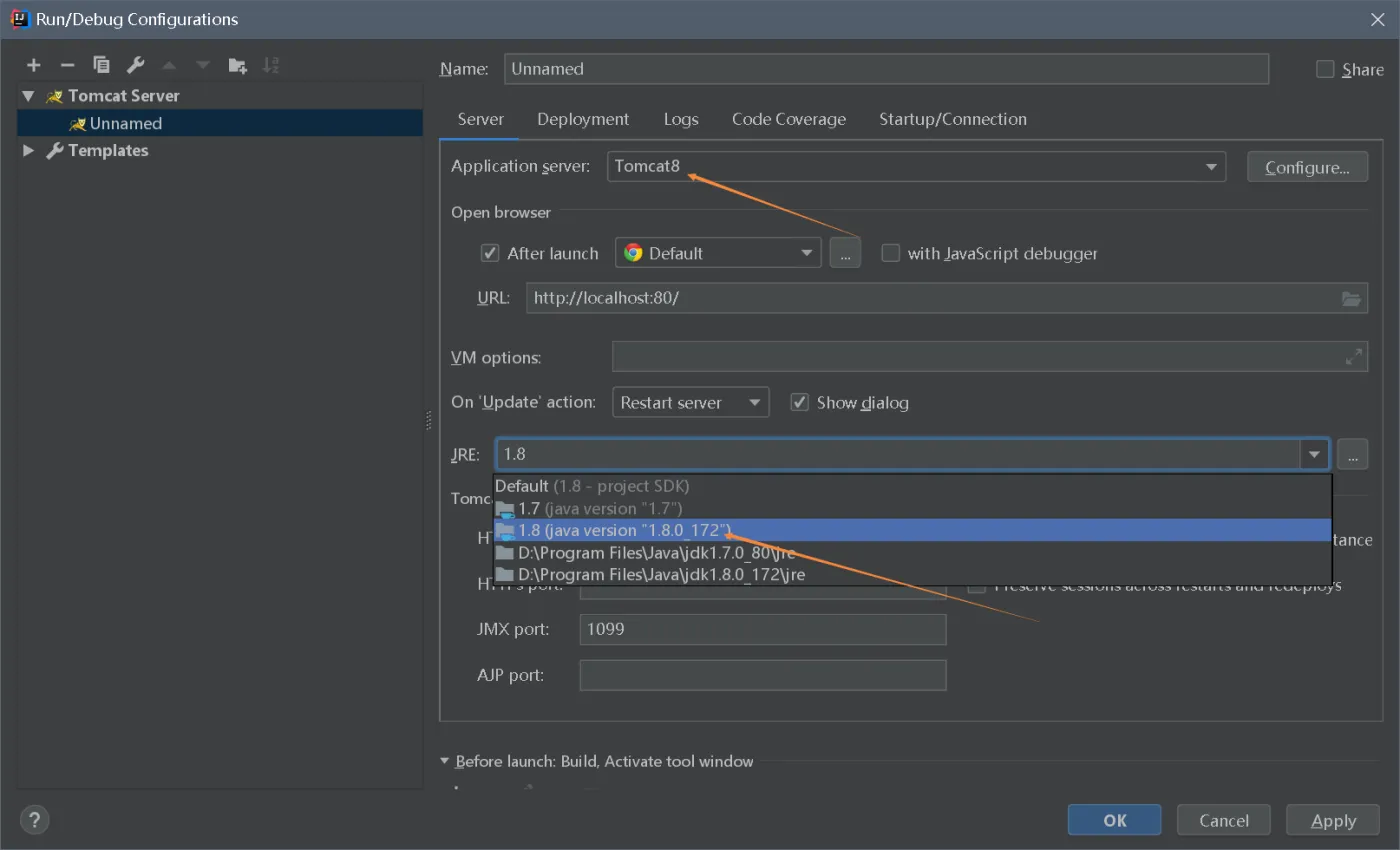This screenshot has height=850, width=1400.
Task: Select the Templates tree item
Action: pyautogui.click(x=108, y=150)
